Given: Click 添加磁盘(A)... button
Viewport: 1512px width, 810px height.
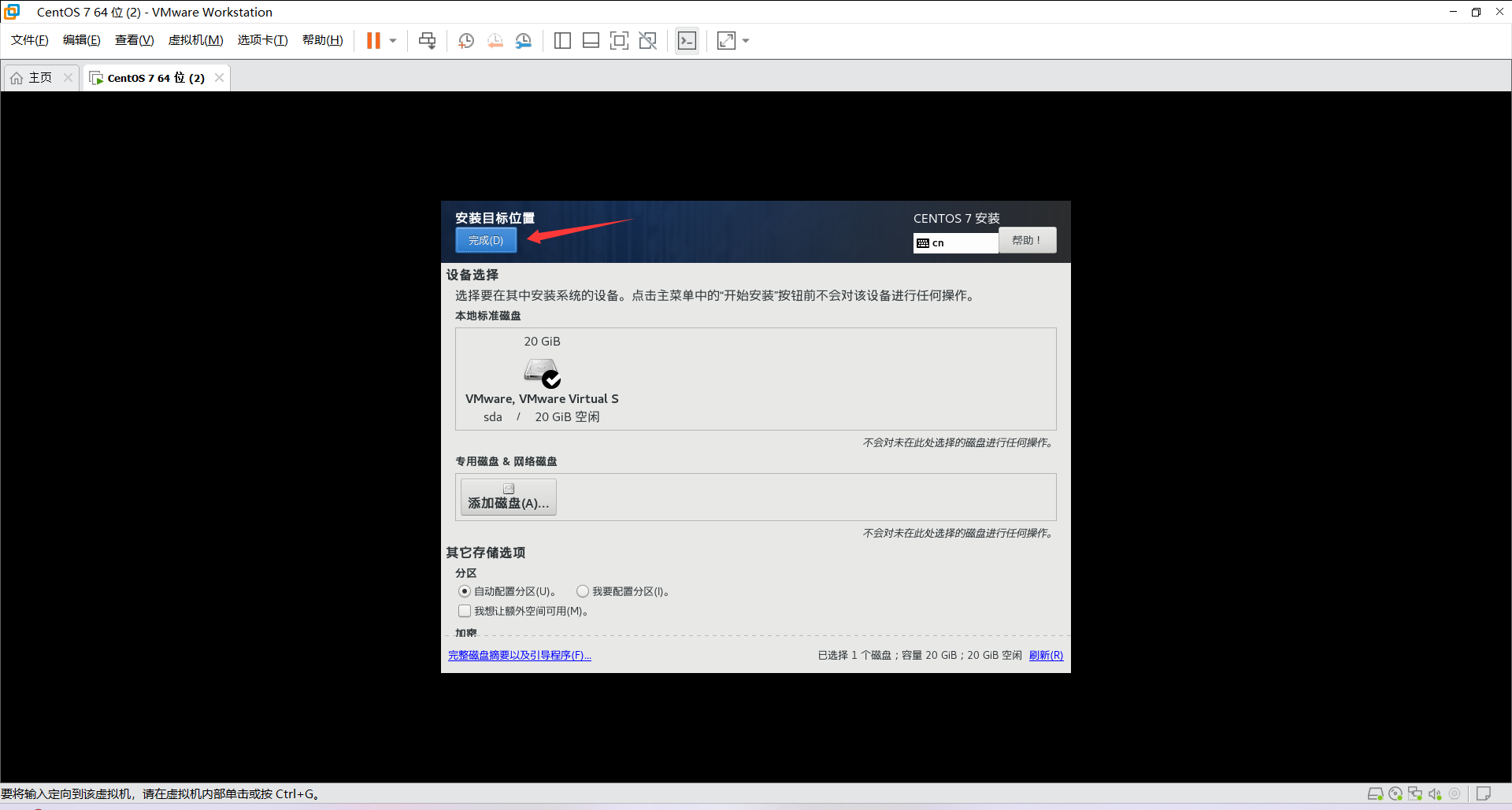Looking at the screenshot, I should (x=509, y=497).
